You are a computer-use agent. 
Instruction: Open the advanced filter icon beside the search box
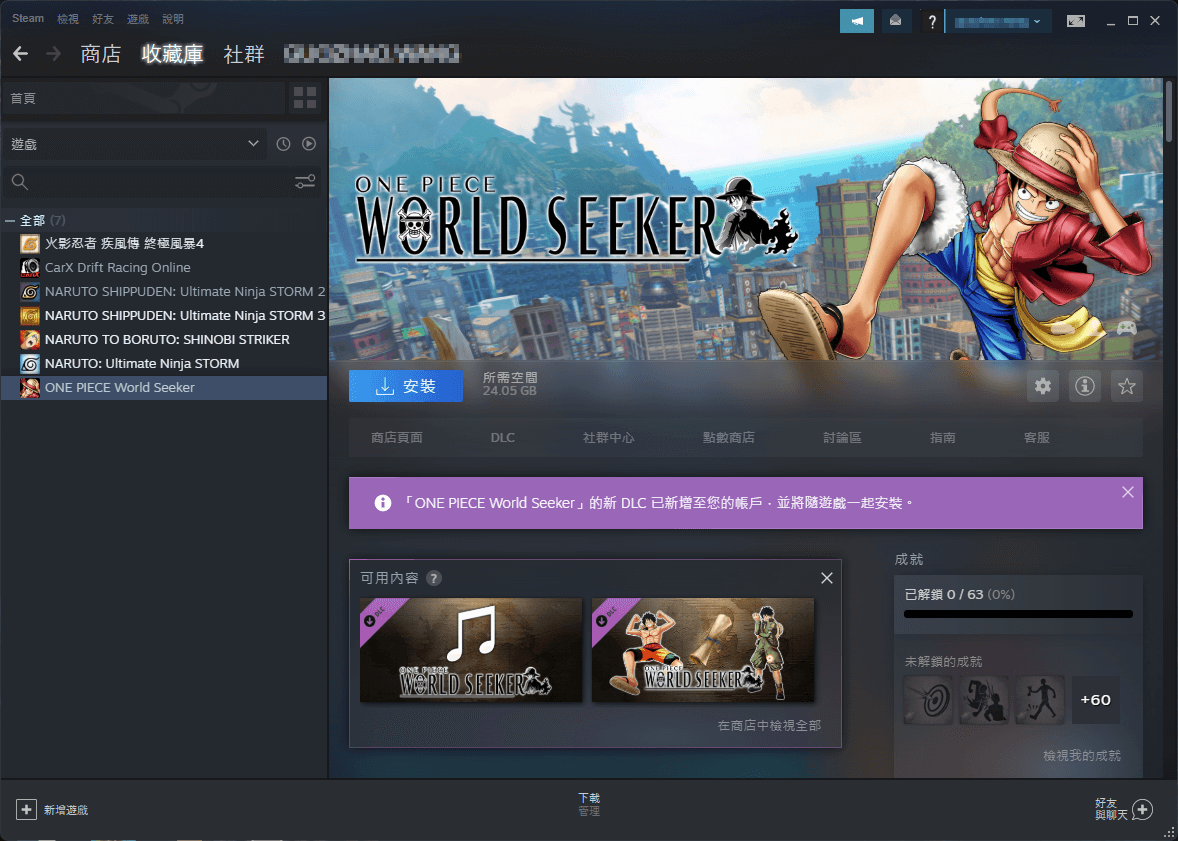tap(306, 182)
